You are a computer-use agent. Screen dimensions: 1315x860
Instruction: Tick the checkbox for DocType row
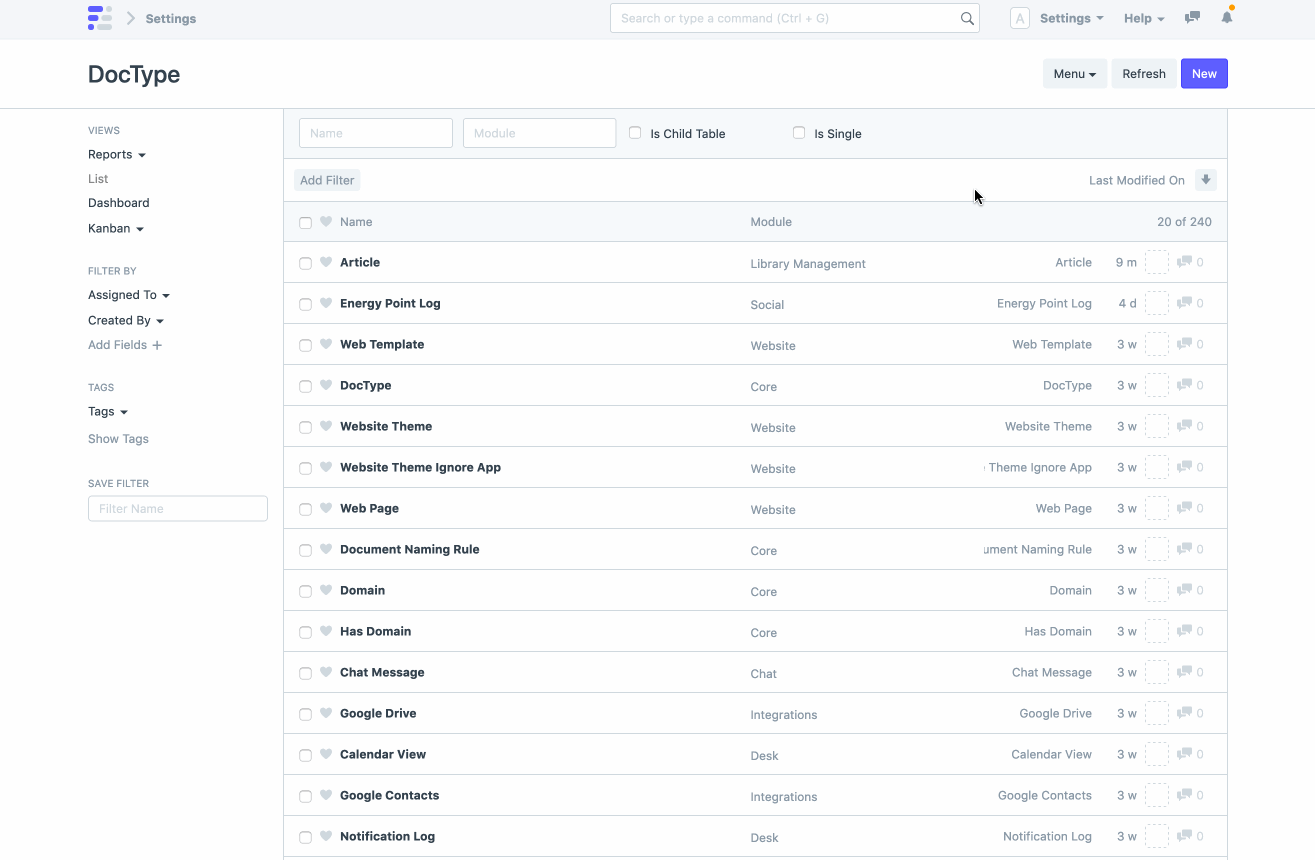coord(306,386)
